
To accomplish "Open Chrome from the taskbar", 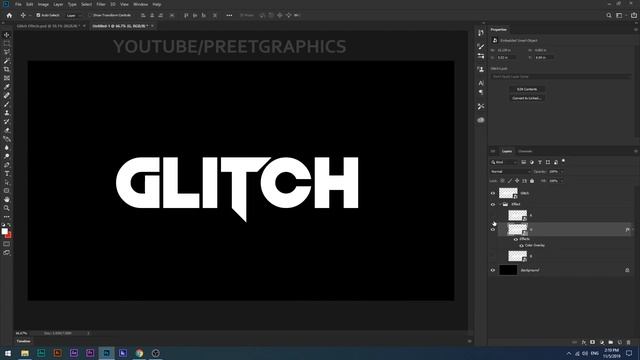I will [x=139, y=353].
